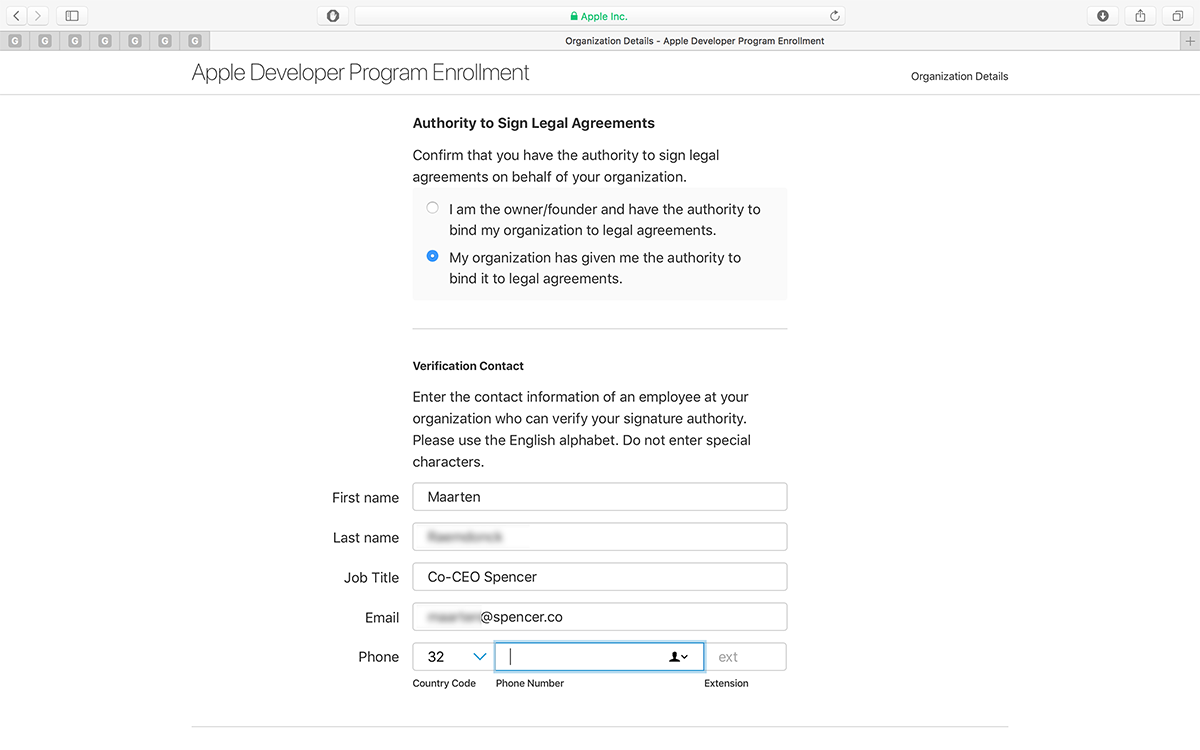The image size is (1200, 750).
Task: Click the Authority to Sign Legal Agreements heading
Action: click(534, 123)
